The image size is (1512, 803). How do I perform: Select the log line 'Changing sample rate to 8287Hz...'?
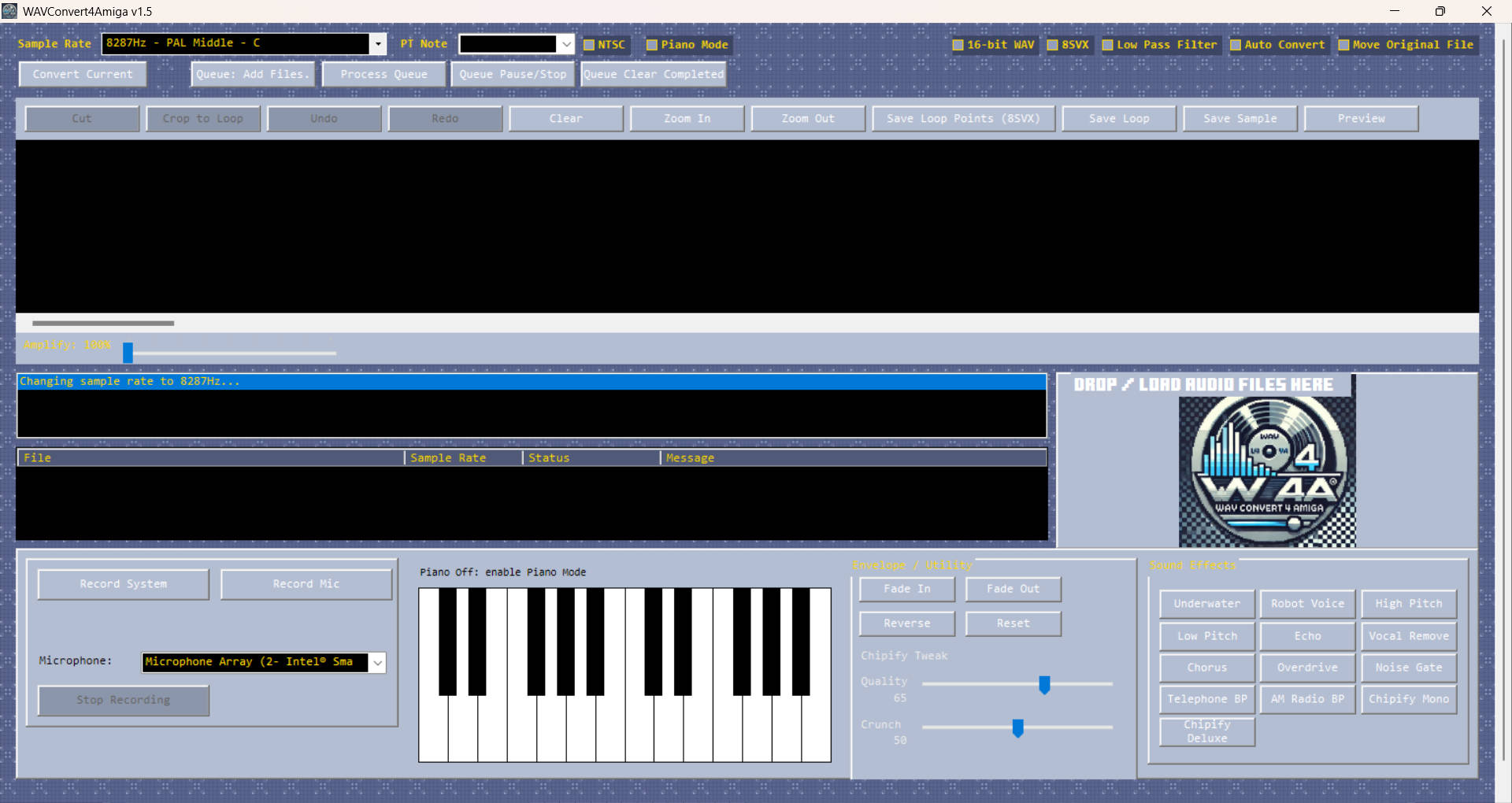(x=532, y=382)
